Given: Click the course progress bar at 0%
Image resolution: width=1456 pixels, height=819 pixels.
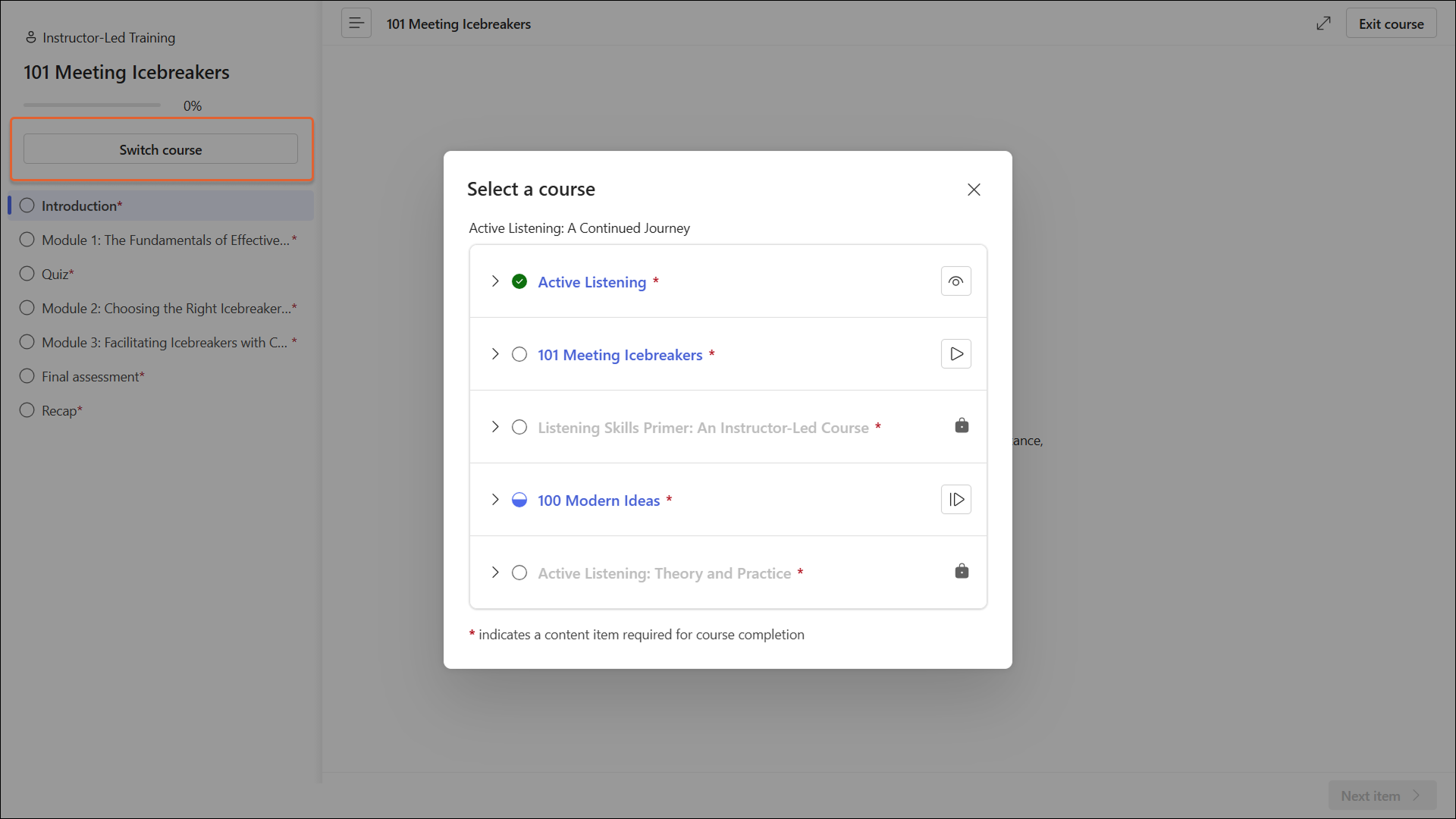Looking at the screenshot, I should pos(92,105).
